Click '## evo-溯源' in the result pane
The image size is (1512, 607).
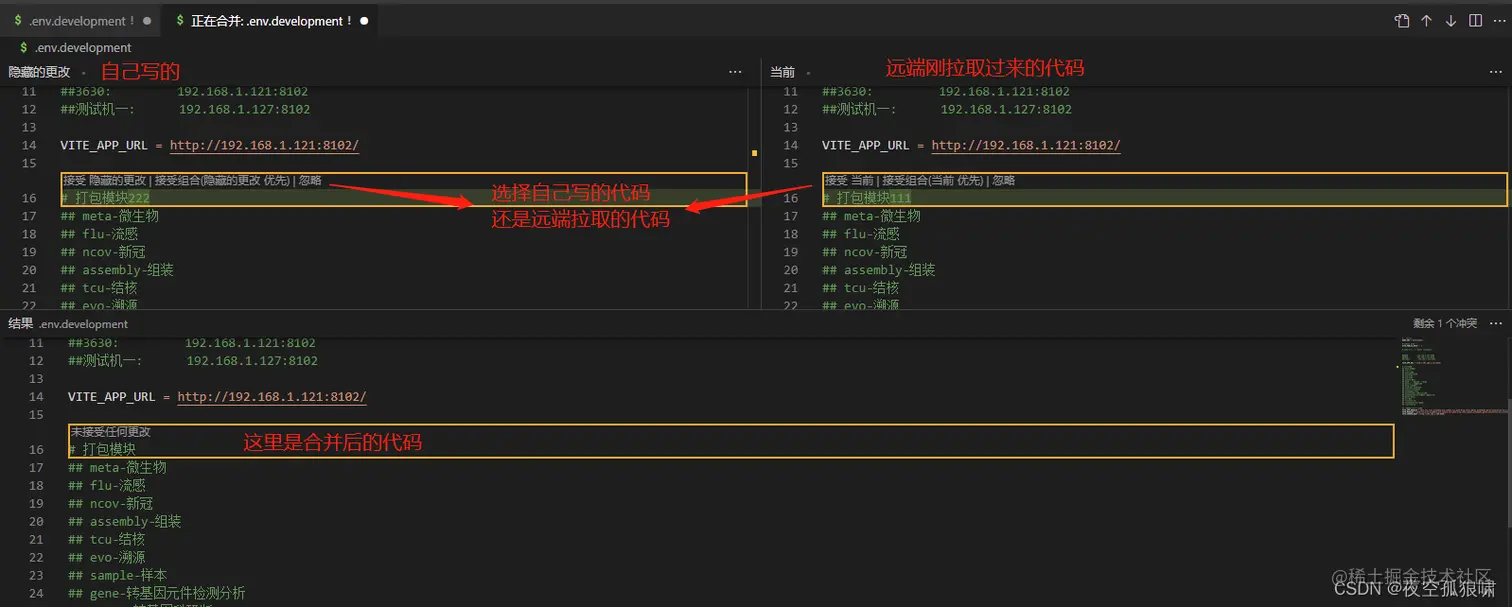(106, 557)
